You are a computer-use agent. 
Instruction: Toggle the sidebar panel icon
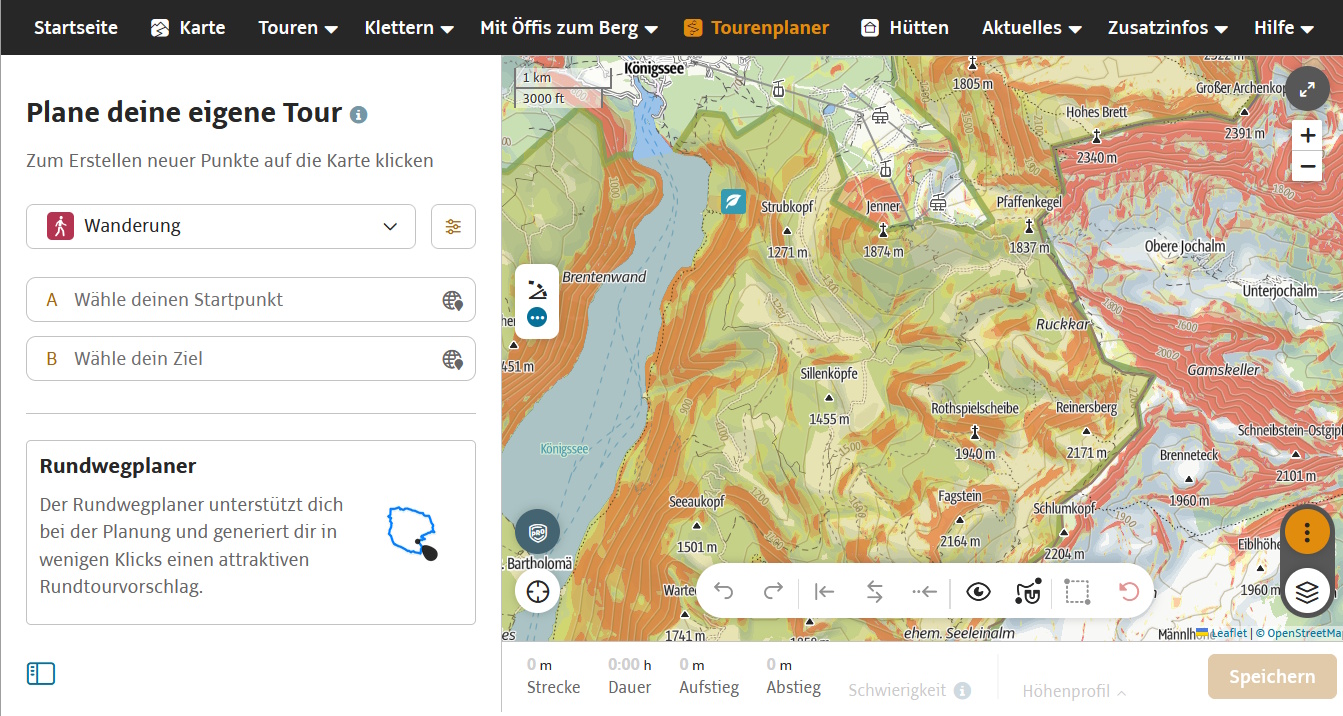tap(41, 674)
